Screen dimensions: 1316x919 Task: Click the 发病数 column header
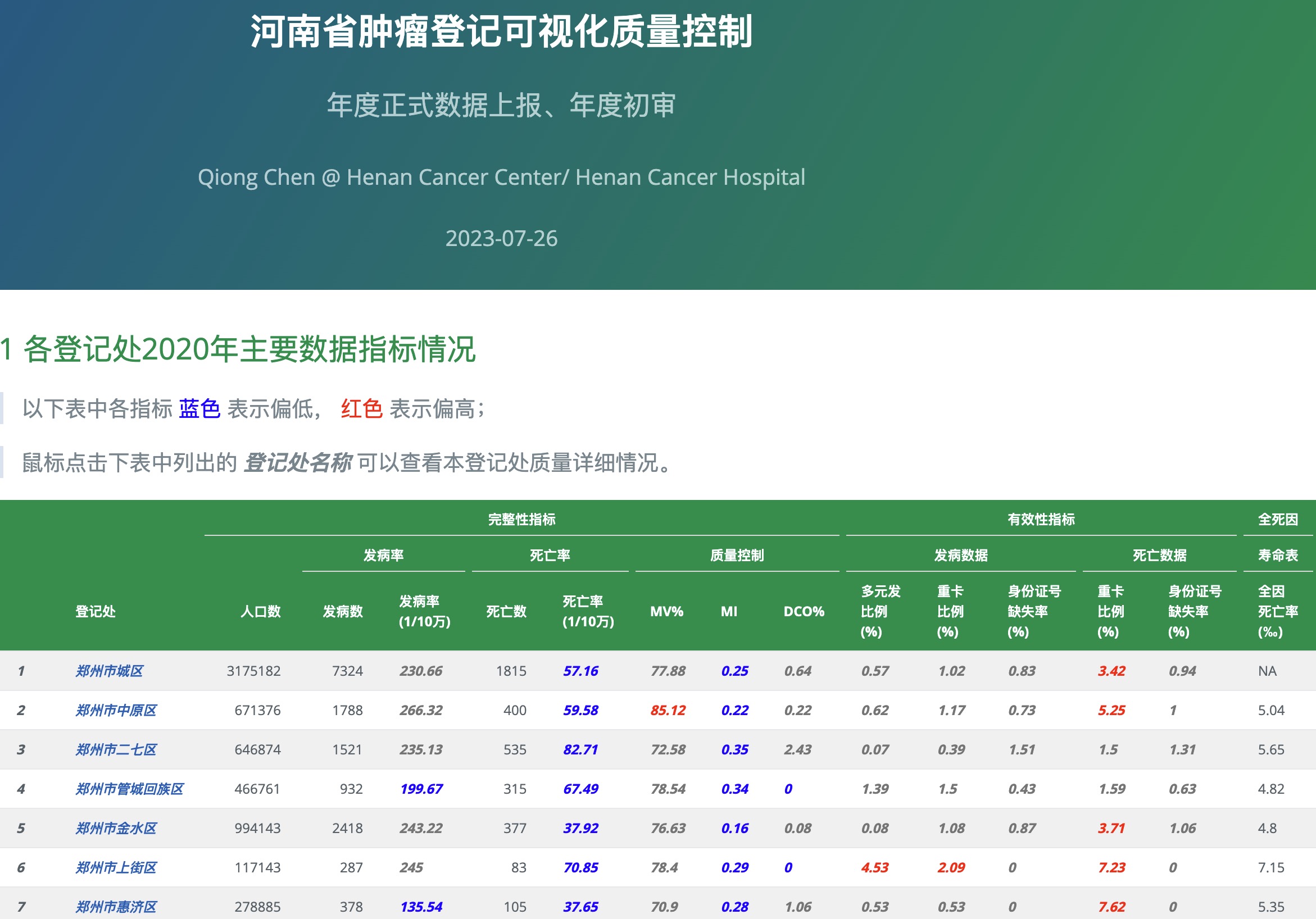(x=342, y=611)
